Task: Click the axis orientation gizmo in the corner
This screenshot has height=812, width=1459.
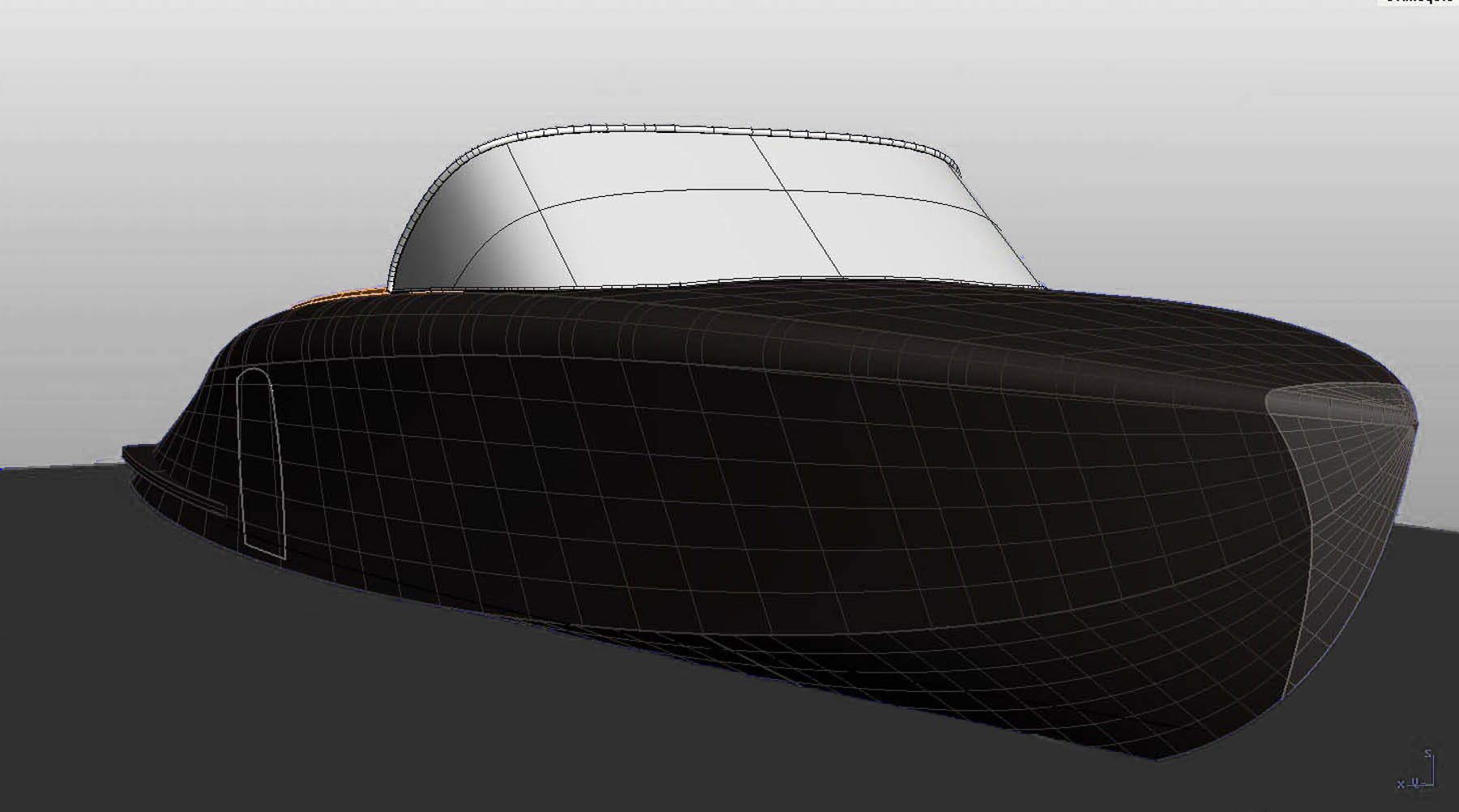Action: (1418, 775)
